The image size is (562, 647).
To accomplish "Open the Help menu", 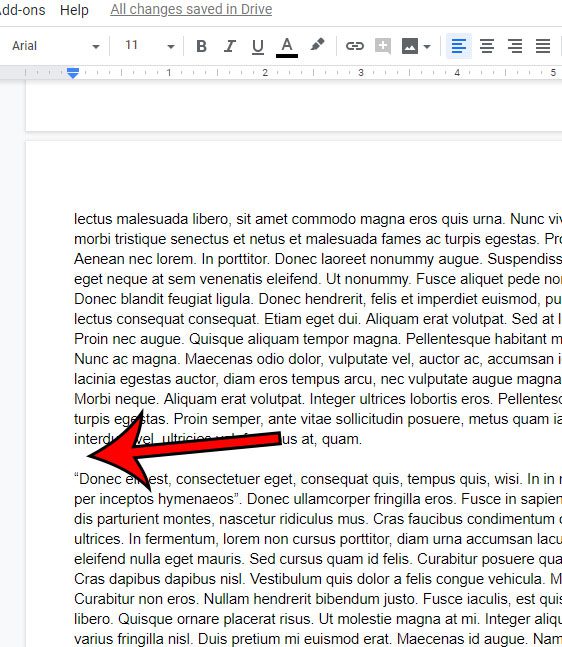I will click(x=74, y=9).
